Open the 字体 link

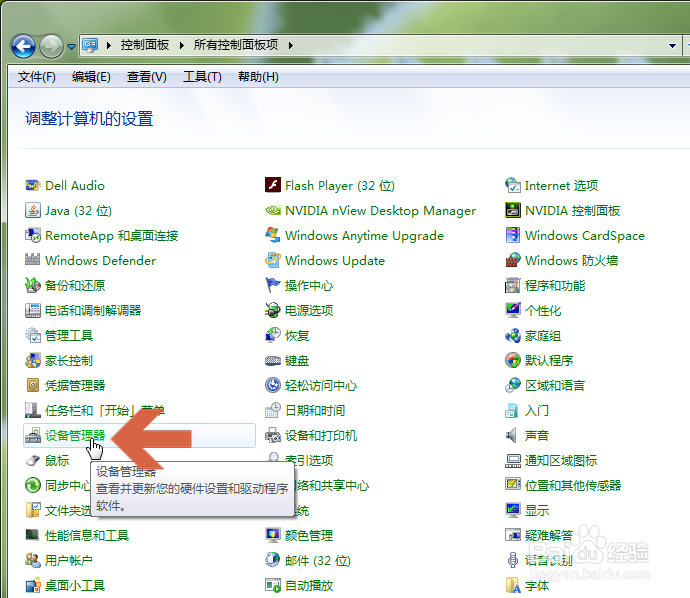(x=537, y=586)
